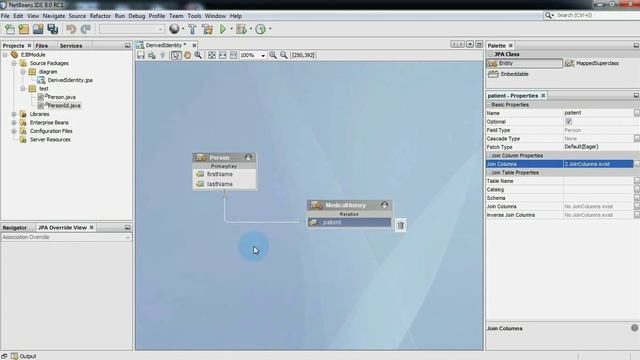
Task: Switch to the Services tab
Action: pyautogui.click(x=71, y=46)
